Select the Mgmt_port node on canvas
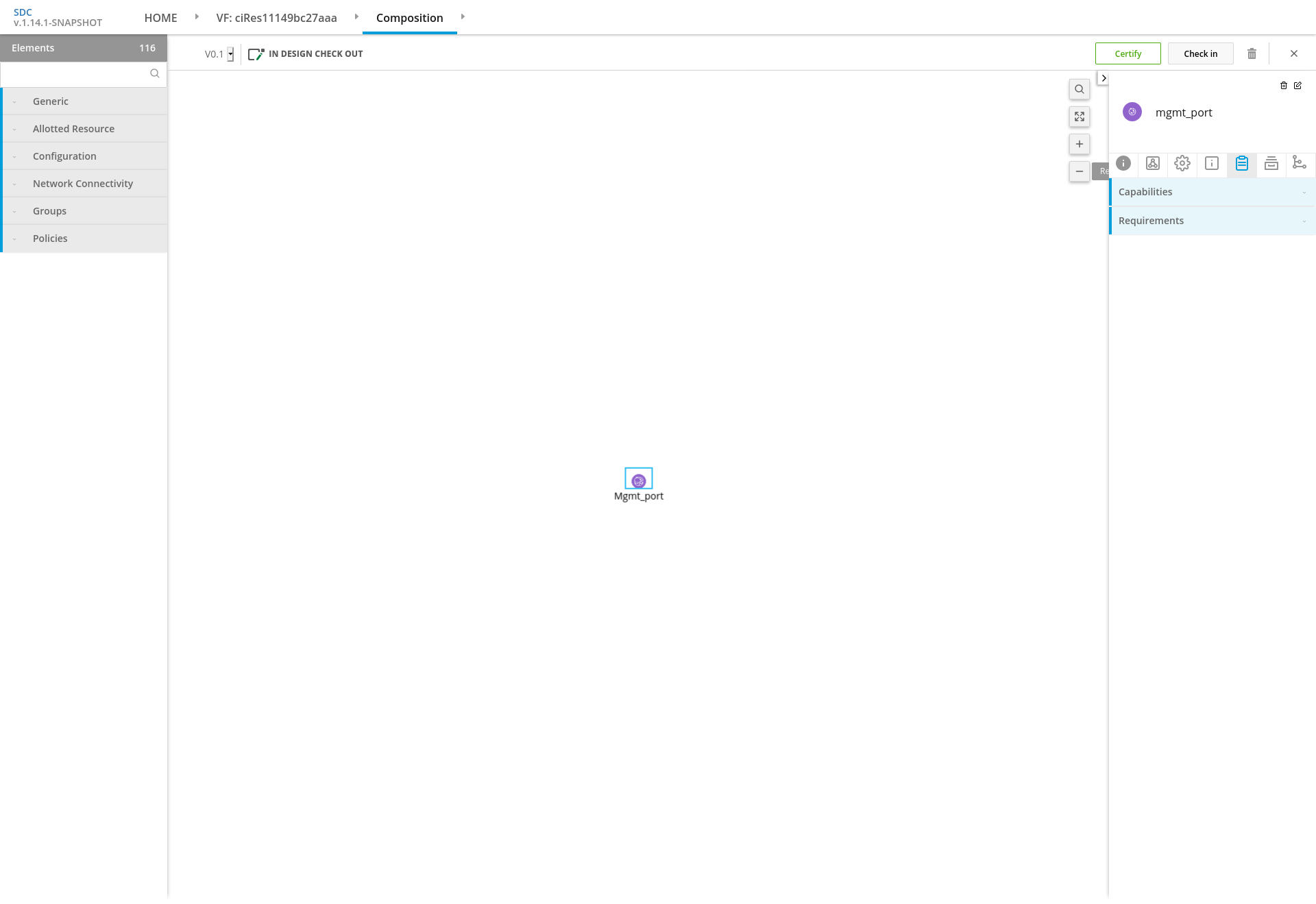This screenshot has width=1316, height=904. click(638, 480)
